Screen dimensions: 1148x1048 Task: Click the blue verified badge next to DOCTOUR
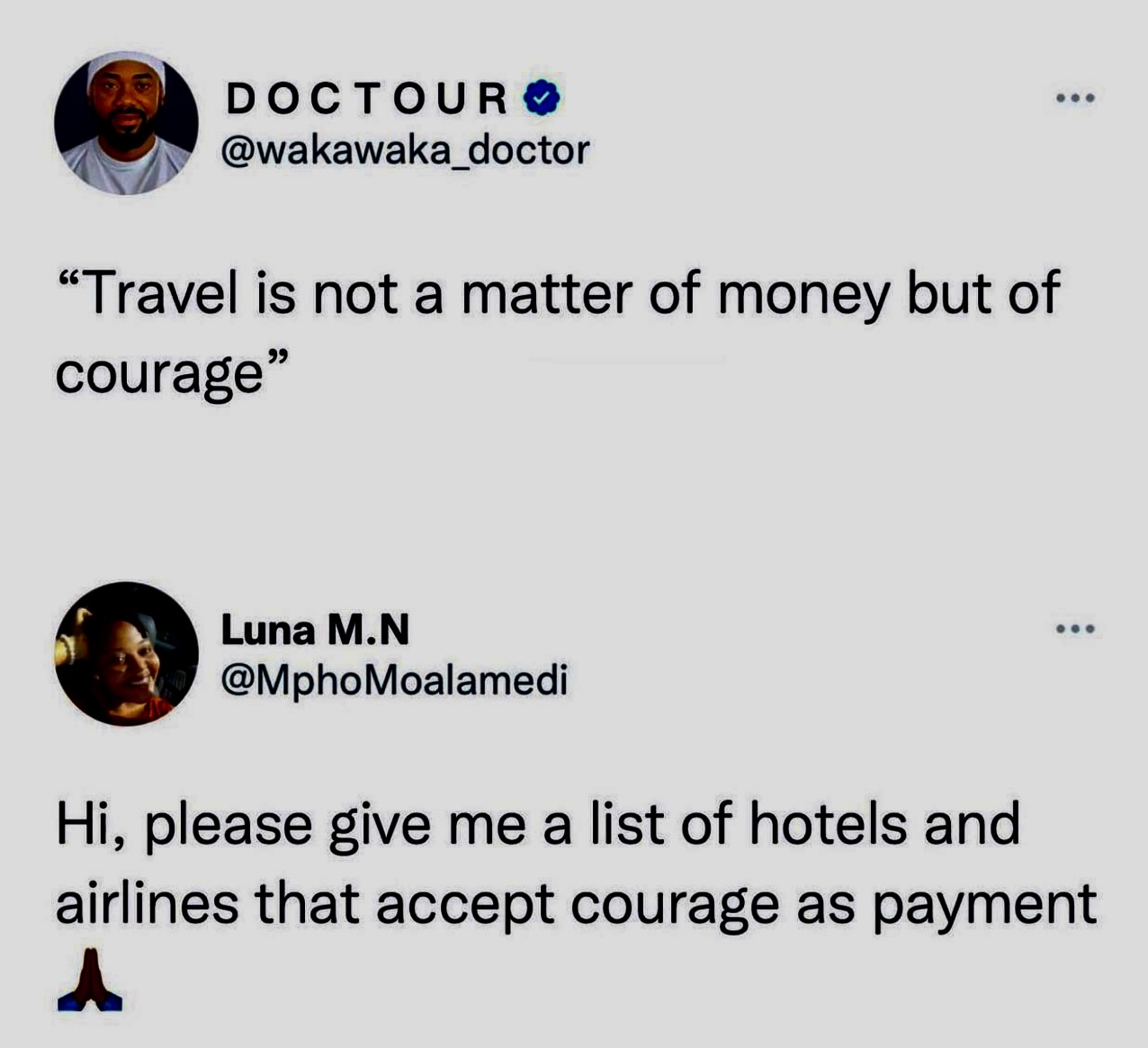[x=542, y=98]
